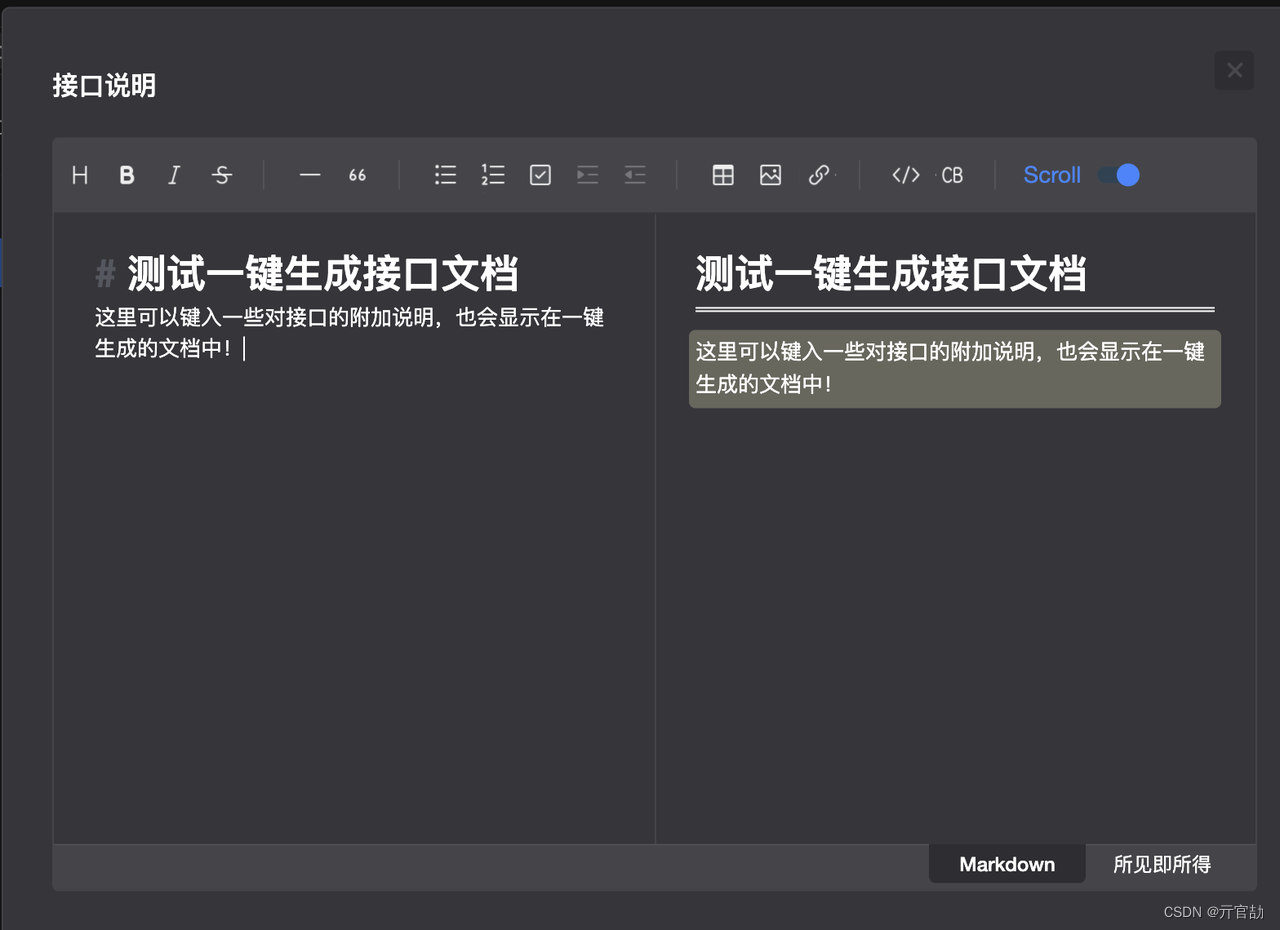The height and width of the screenshot is (930, 1280).
Task: Disable the Scroll sync toggle
Action: pyautogui.click(x=1119, y=175)
